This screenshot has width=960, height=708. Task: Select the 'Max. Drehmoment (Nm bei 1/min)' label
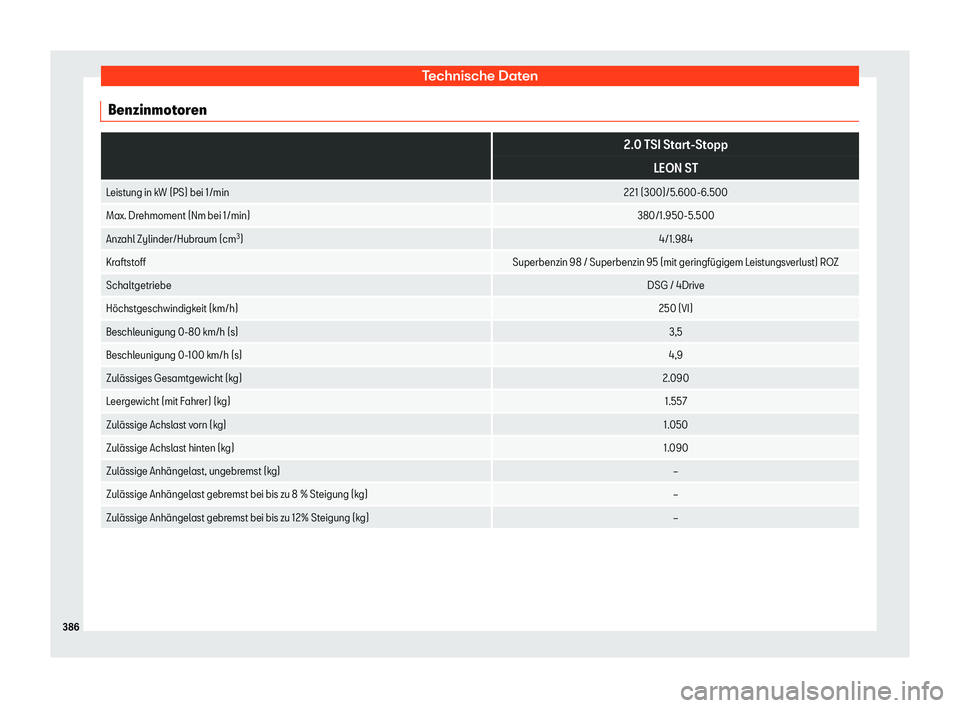pyautogui.click(x=178, y=216)
